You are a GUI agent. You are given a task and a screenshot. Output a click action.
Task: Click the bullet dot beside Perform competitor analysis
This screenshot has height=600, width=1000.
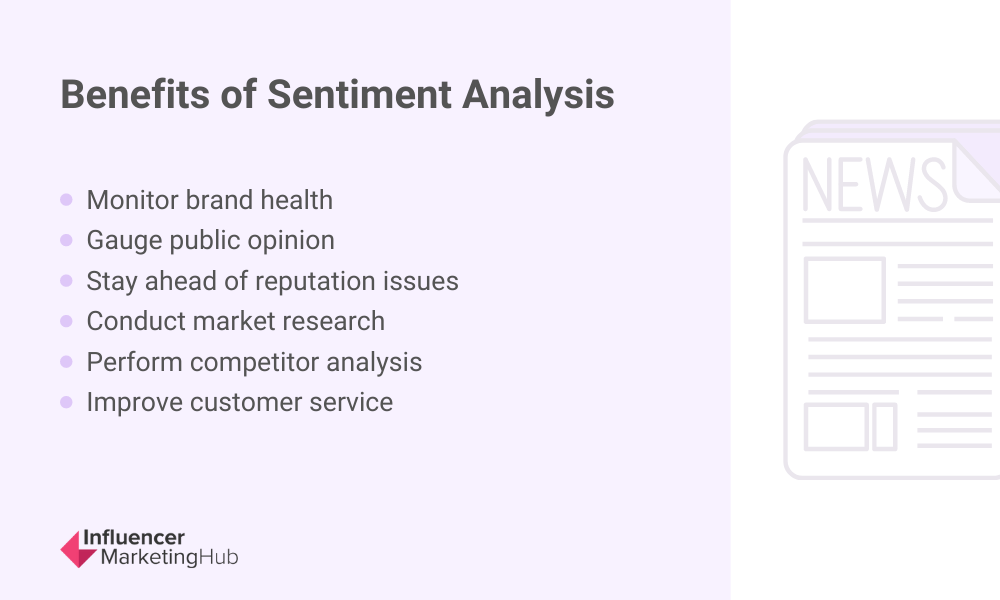coord(66,362)
